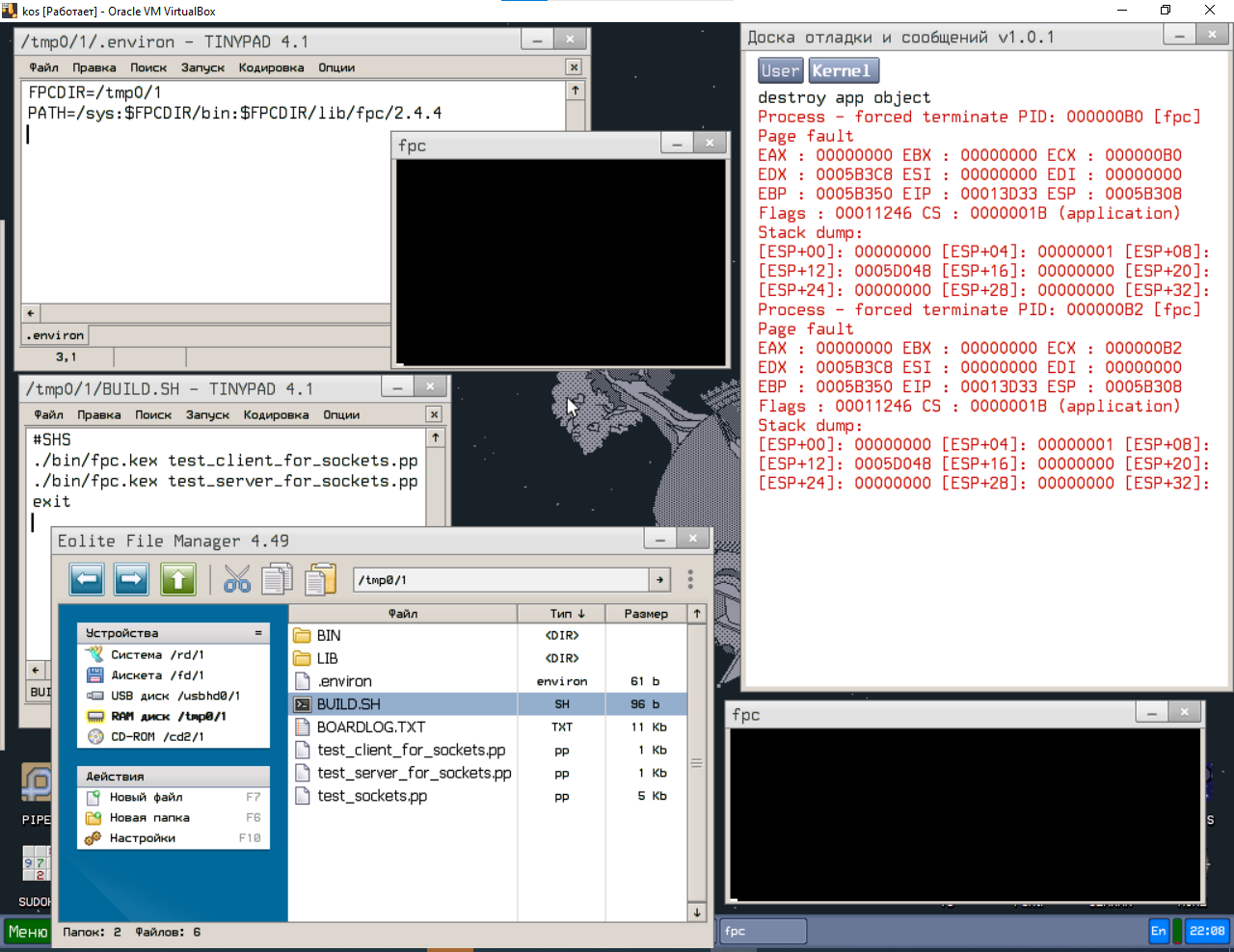Click the forward arrow in Eolite
The width and height of the screenshot is (1234, 952).
(x=132, y=579)
